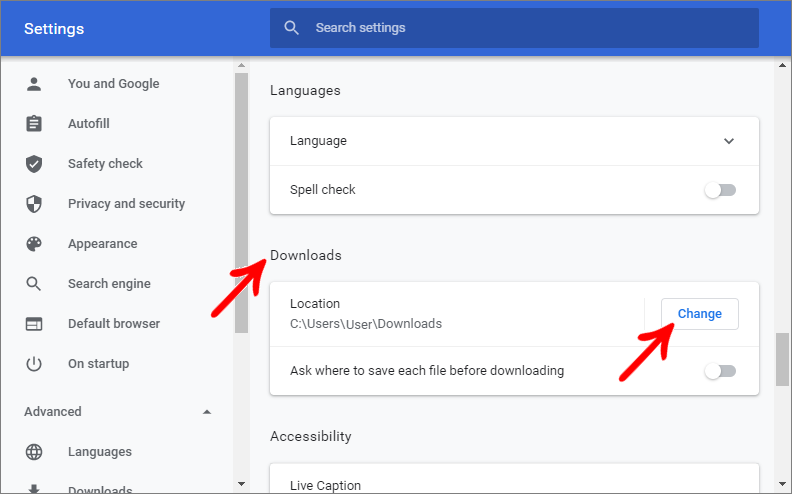Click the Privacy and security shield icon
This screenshot has width=792, height=494.
[34, 204]
